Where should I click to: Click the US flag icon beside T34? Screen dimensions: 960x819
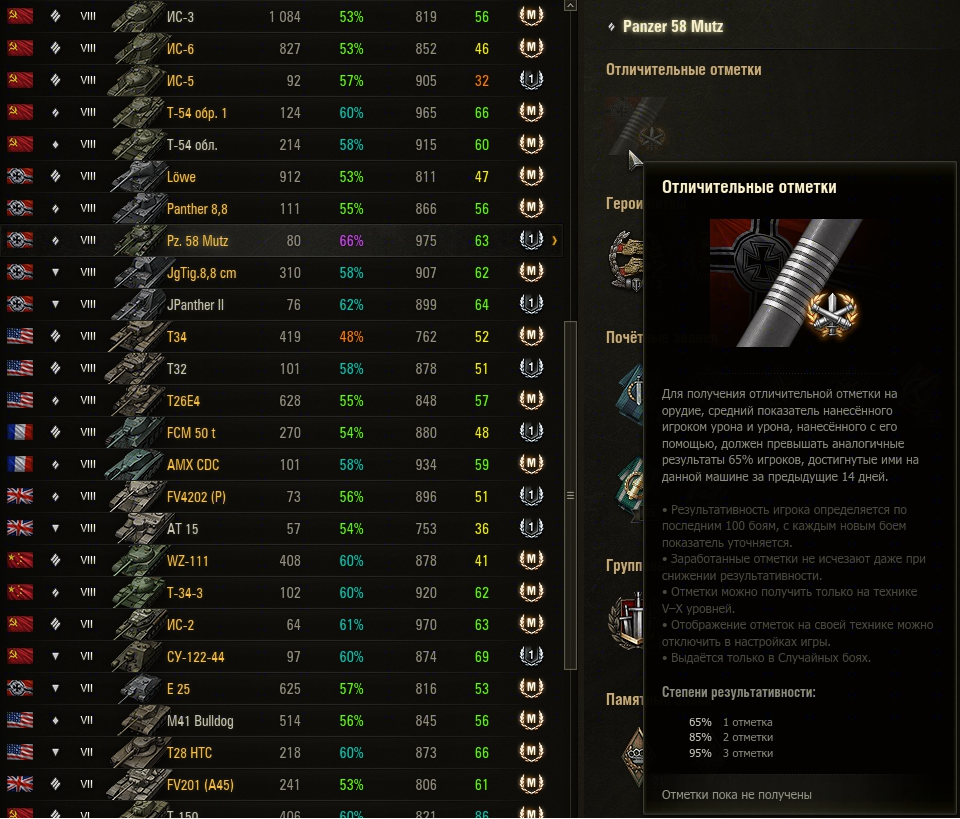(x=20, y=336)
